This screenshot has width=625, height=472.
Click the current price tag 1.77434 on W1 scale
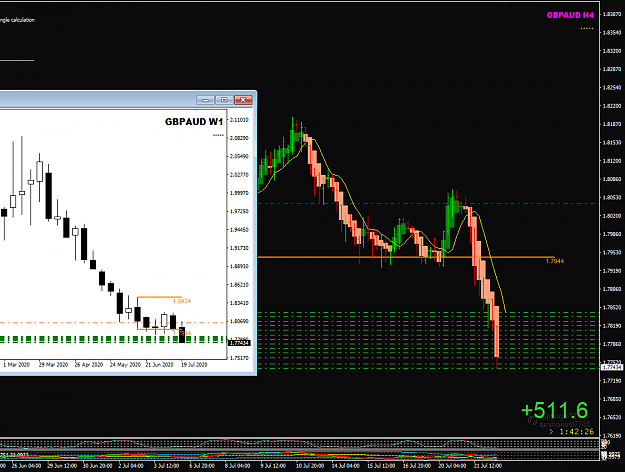click(239, 343)
